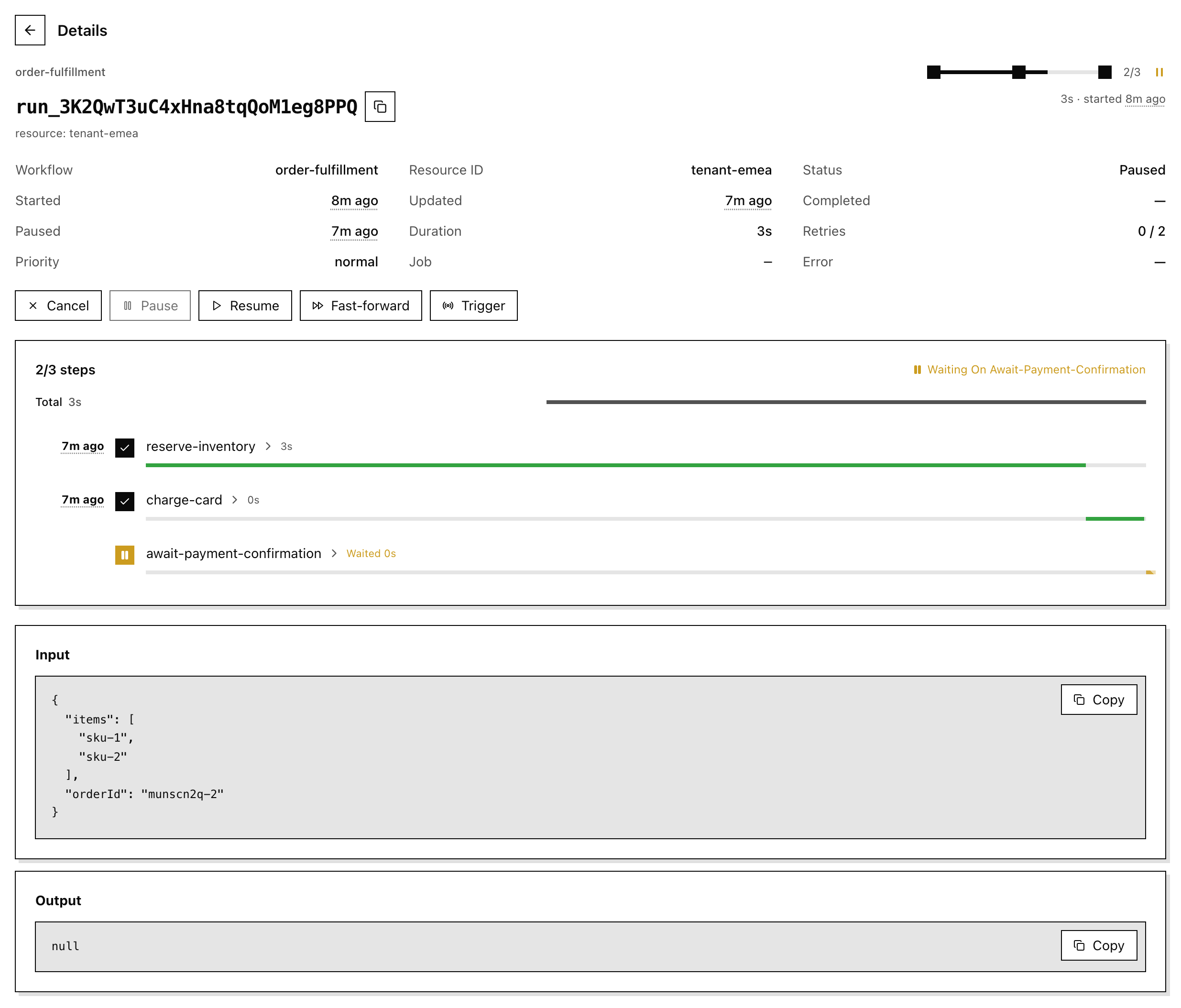This screenshot has height=1008, width=1181.
Task: Click the order-fulfillment breadcrumb above run ID
Action: (x=60, y=72)
